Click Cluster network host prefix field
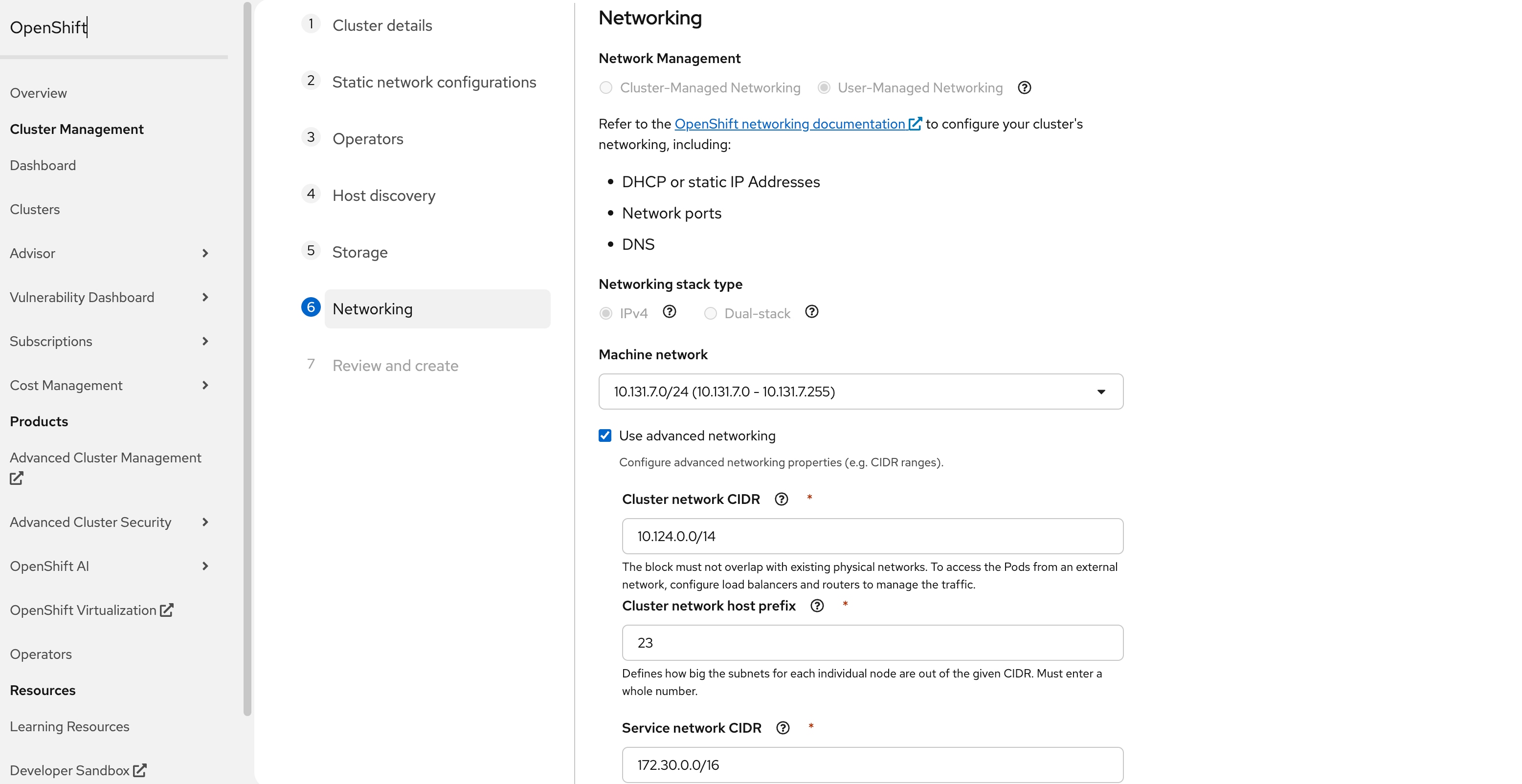The width and height of the screenshot is (1522, 784). (x=873, y=643)
